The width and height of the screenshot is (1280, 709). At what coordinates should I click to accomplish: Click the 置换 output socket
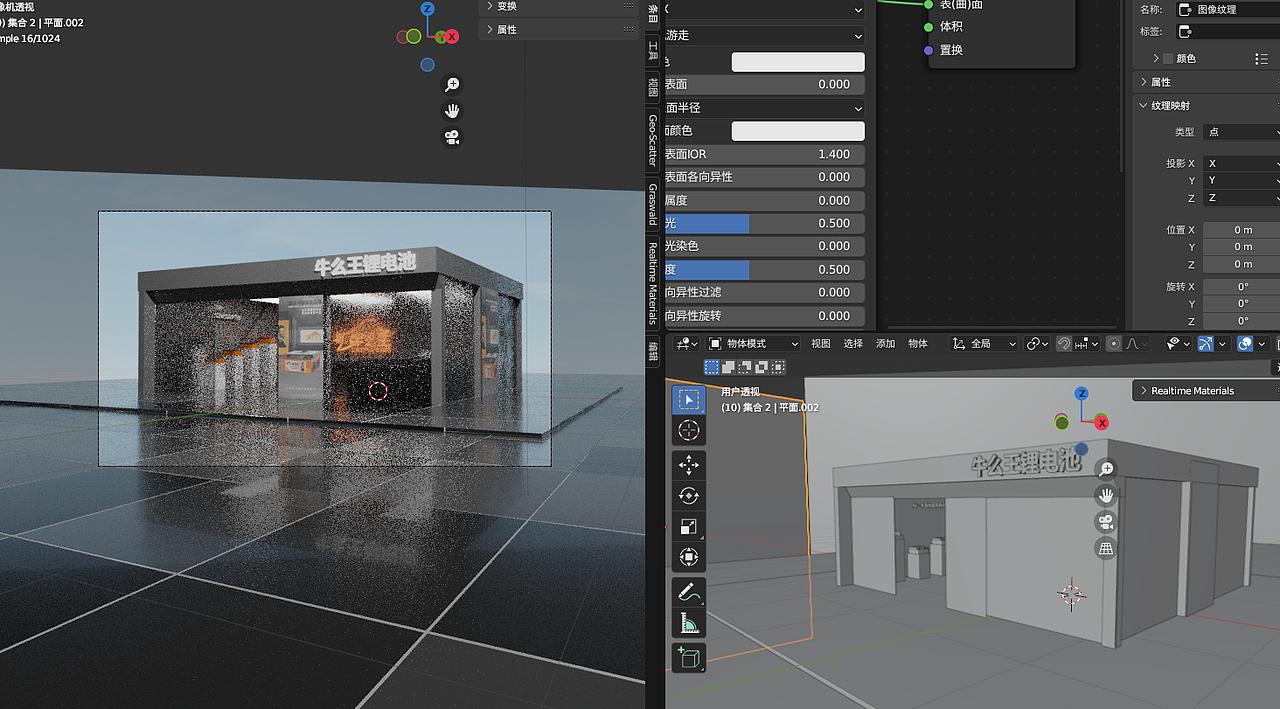929,50
